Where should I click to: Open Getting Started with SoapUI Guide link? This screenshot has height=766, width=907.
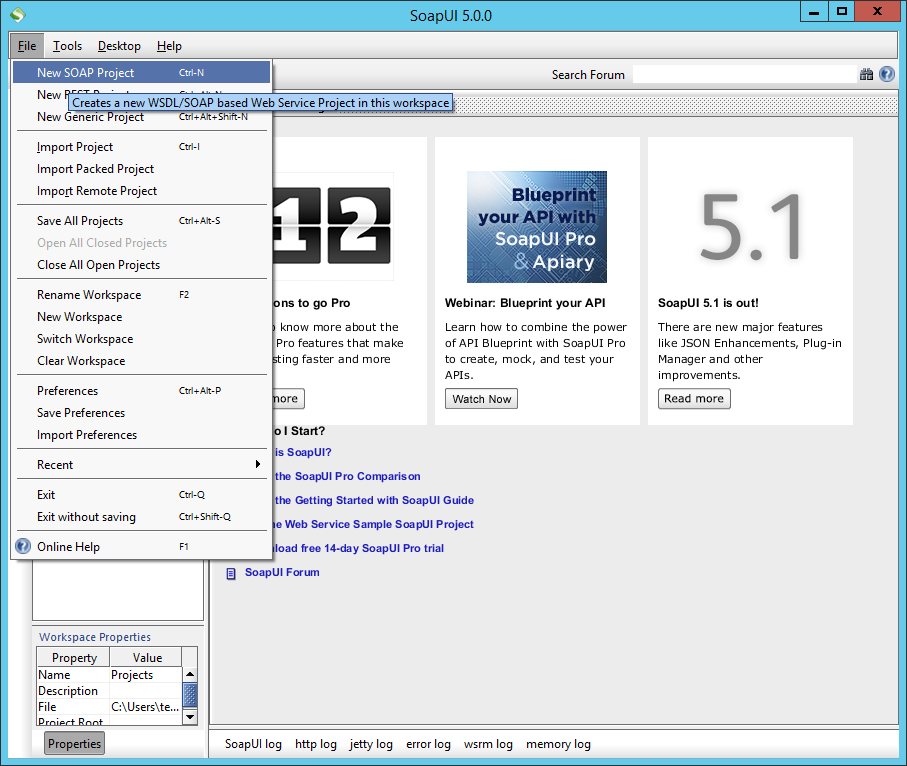374,500
